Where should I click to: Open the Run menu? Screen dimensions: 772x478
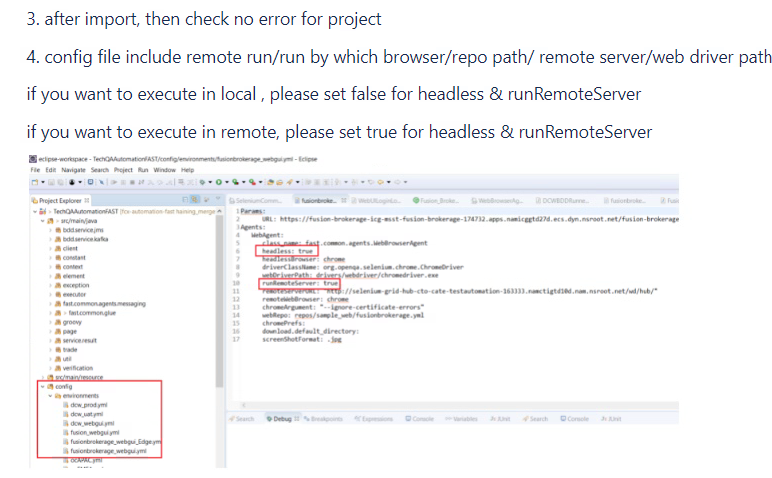tap(143, 170)
